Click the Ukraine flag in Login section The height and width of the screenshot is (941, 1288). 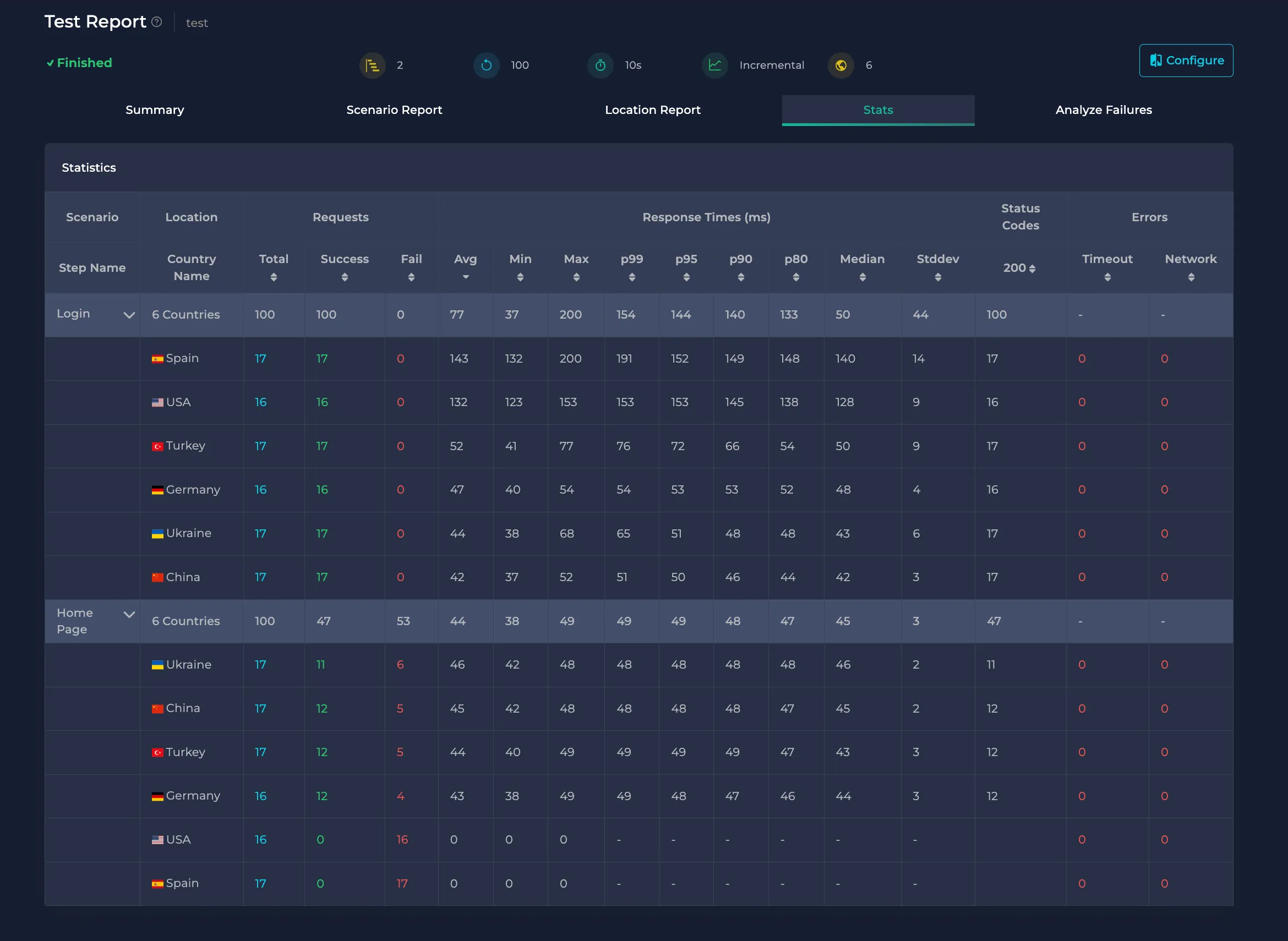158,534
